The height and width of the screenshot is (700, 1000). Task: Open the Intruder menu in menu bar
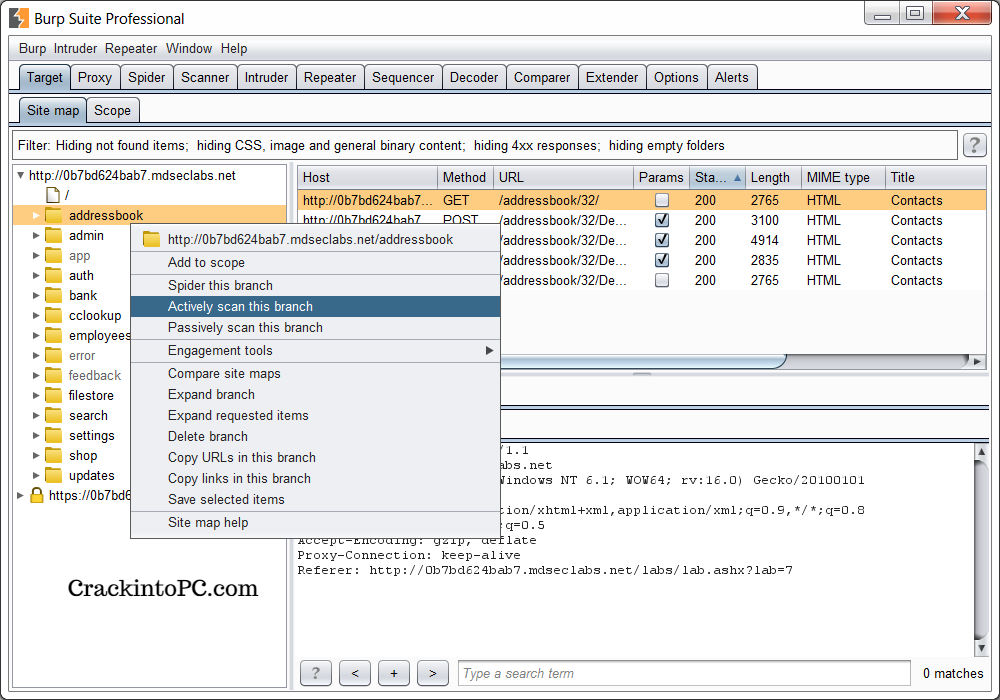[x=75, y=48]
